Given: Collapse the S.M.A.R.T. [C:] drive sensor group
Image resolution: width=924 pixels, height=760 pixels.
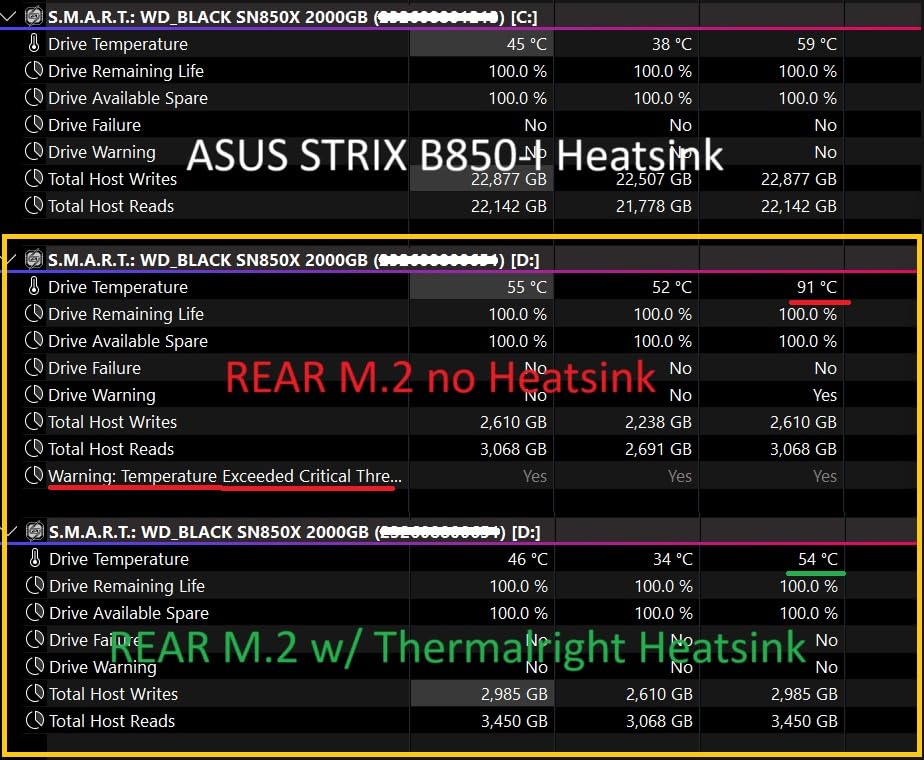Looking at the screenshot, I should 8,16.
